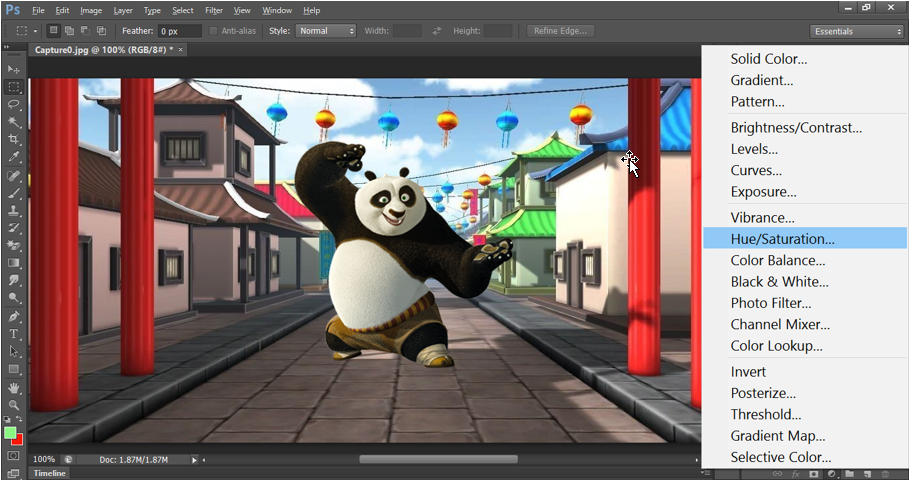Activate the Crop tool
The image size is (911, 481).
14,139
